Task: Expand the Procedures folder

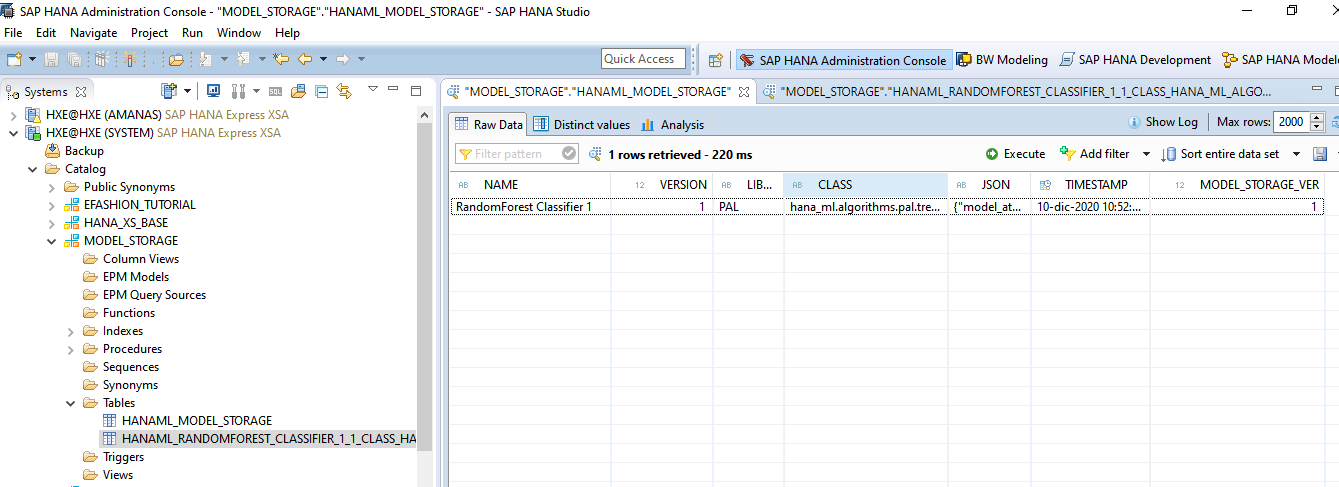Action: coord(71,349)
